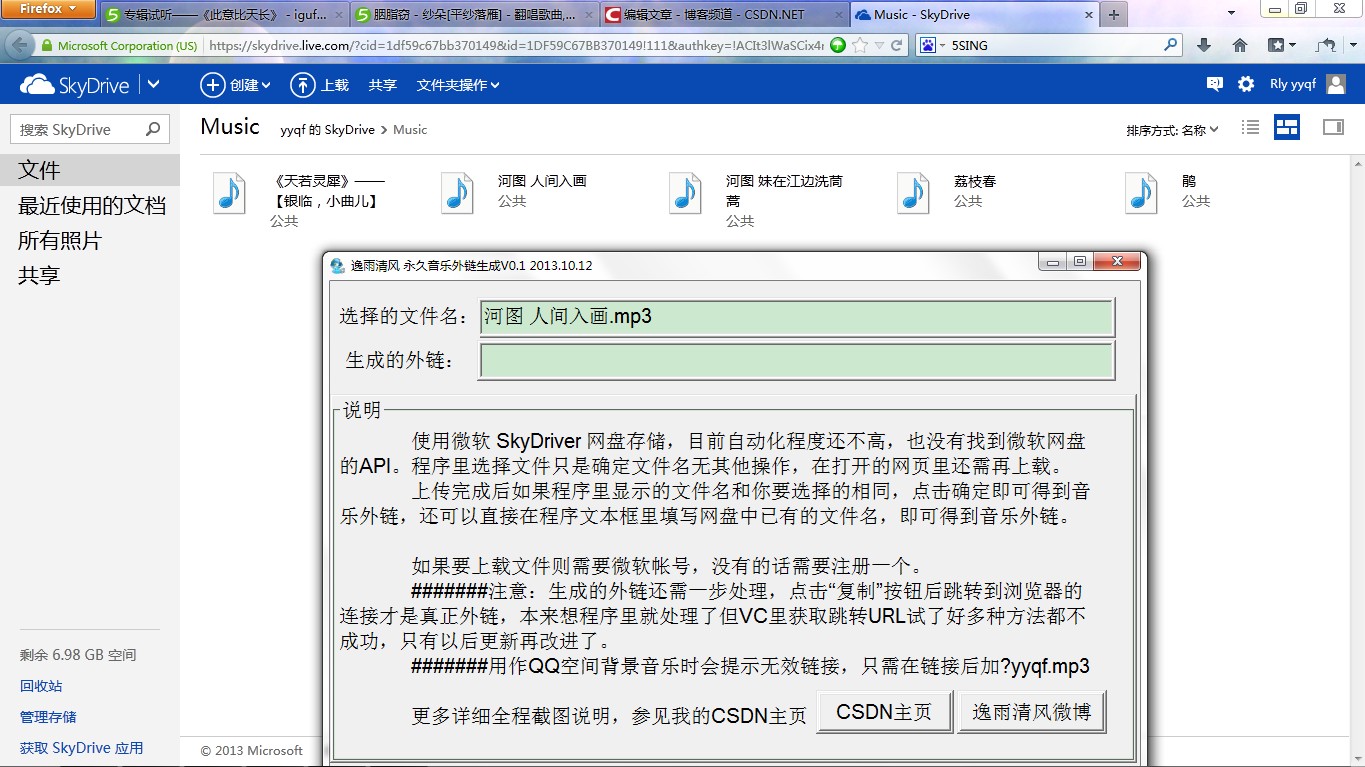Select the Music - SkyDrive browser tab
Image resolution: width=1365 pixels, height=767 pixels.
click(974, 14)
